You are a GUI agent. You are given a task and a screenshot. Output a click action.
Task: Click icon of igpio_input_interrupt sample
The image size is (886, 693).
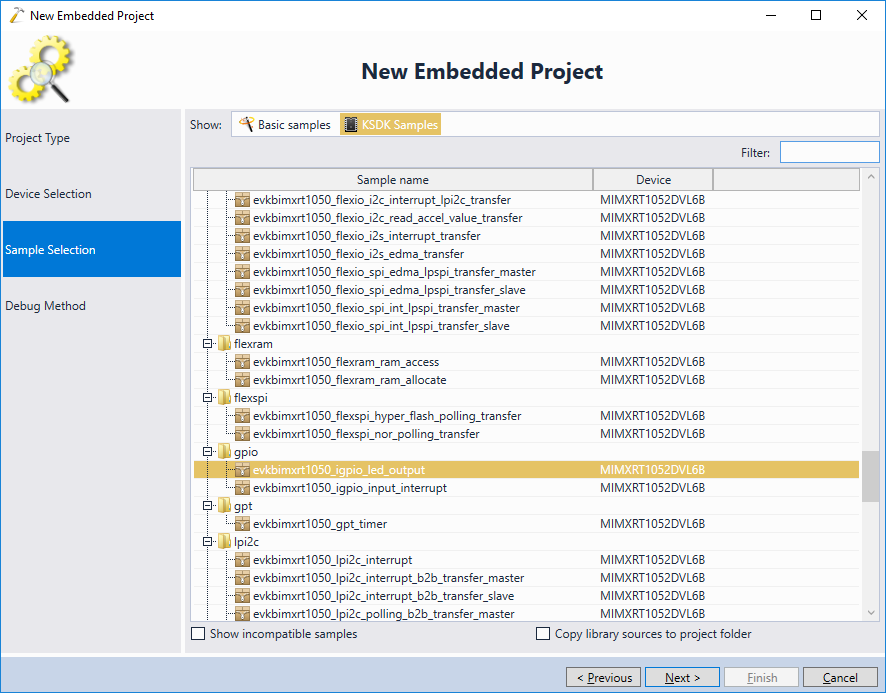click(x=242, y=488)
